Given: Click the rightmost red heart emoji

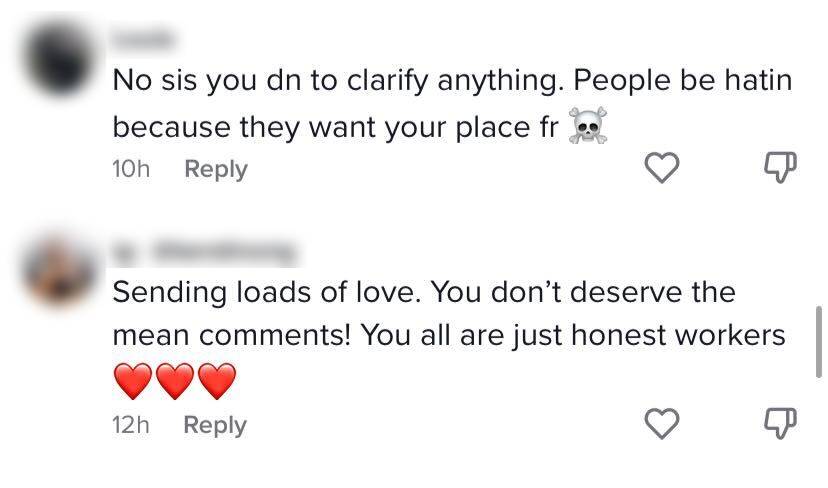Looking at the screenshot, I should pos(216,380).
